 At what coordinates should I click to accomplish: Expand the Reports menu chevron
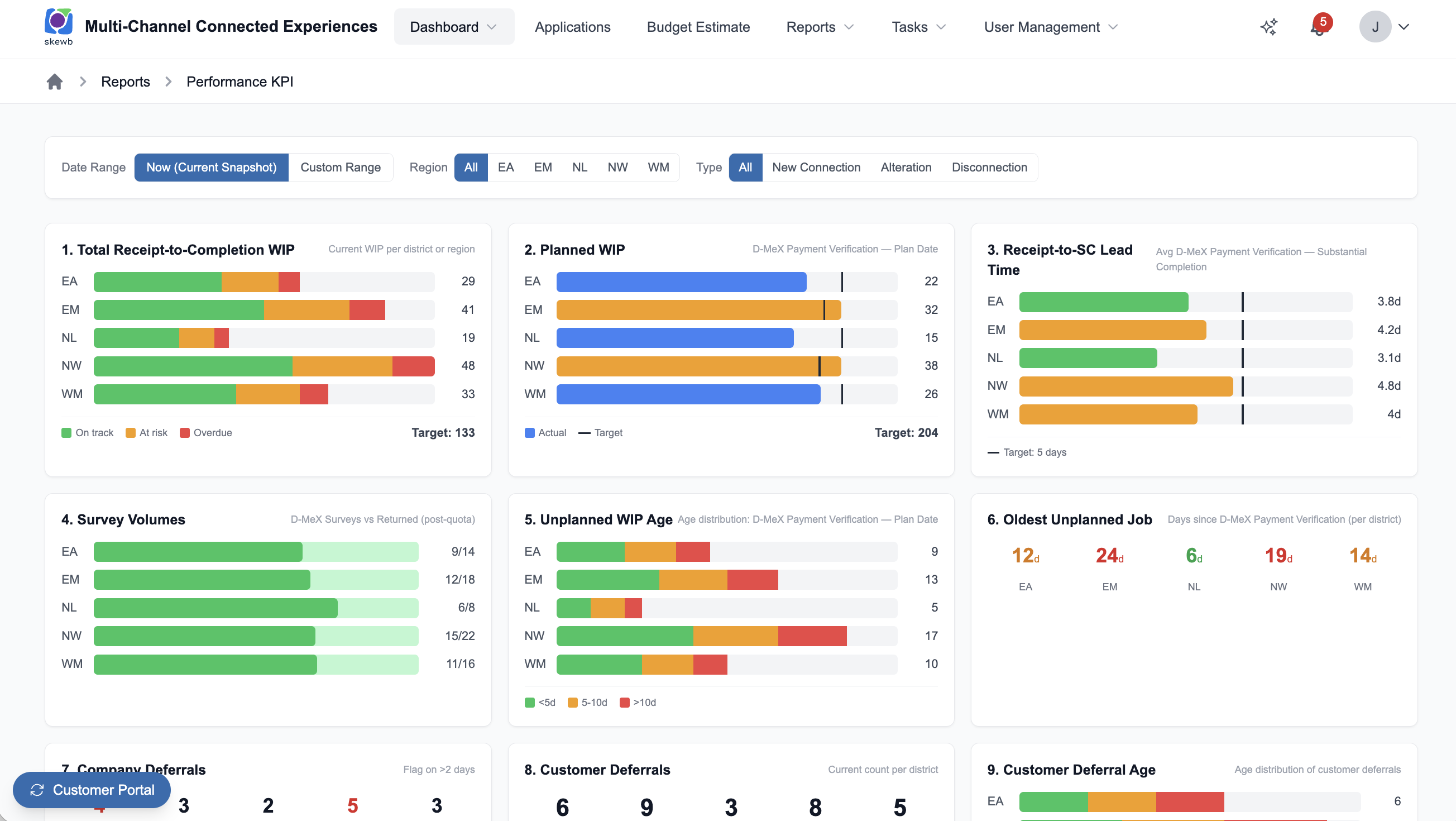[849, 27]
